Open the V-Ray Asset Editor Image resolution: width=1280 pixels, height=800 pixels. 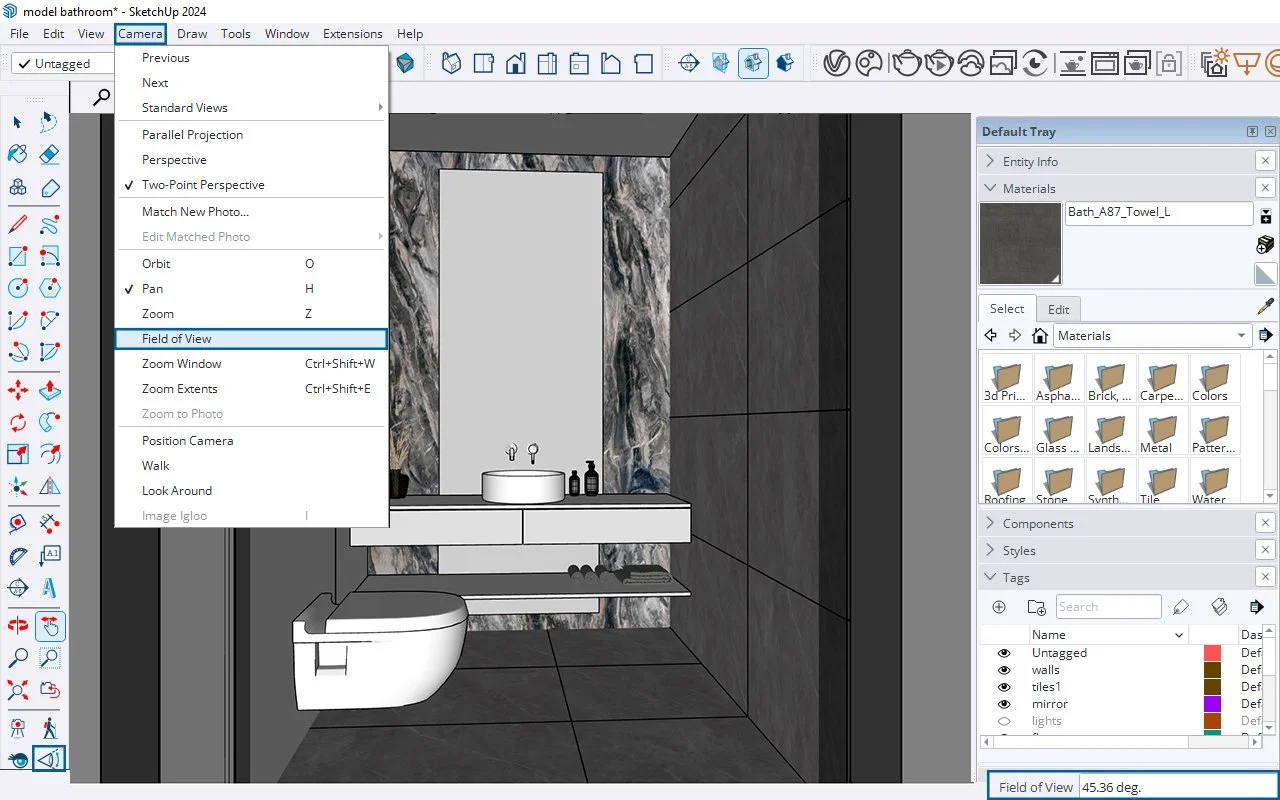pyautogui.click(x=836, y=63)
